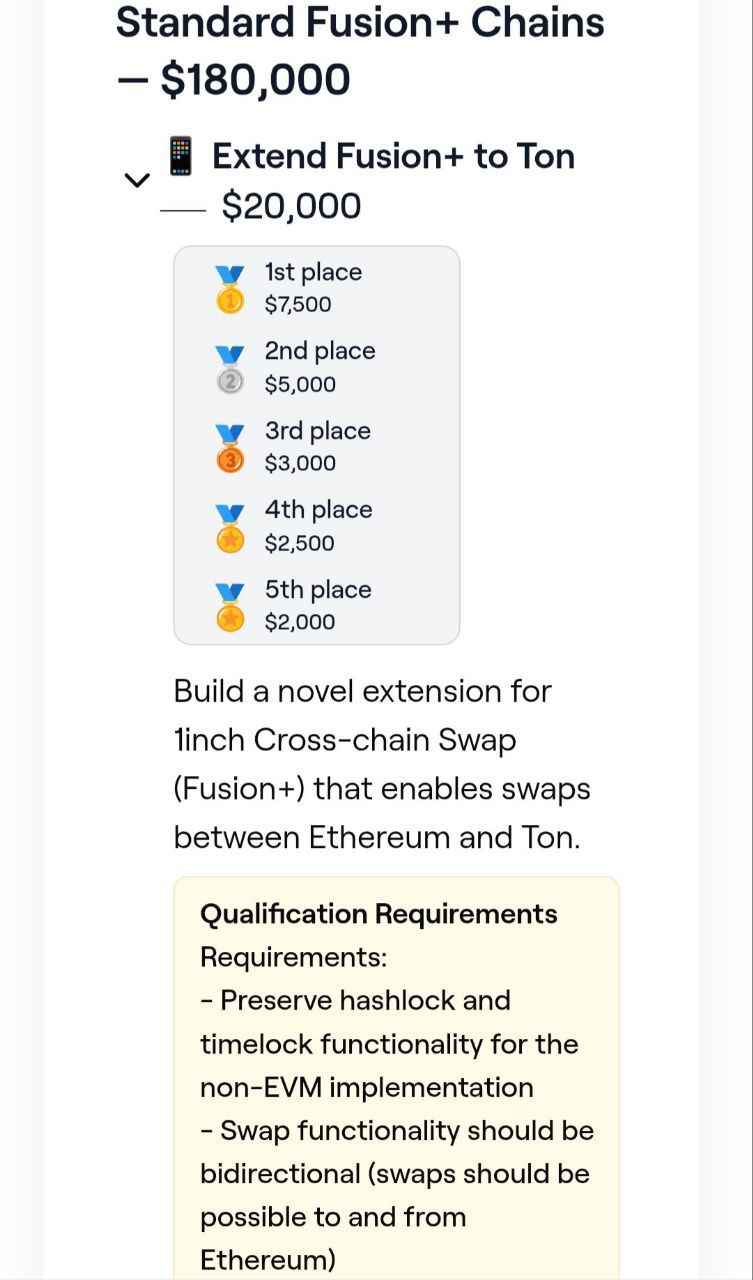Click the bronze 3rd place medal icon
Screen dimensions: 753x1280
[230, 447]
